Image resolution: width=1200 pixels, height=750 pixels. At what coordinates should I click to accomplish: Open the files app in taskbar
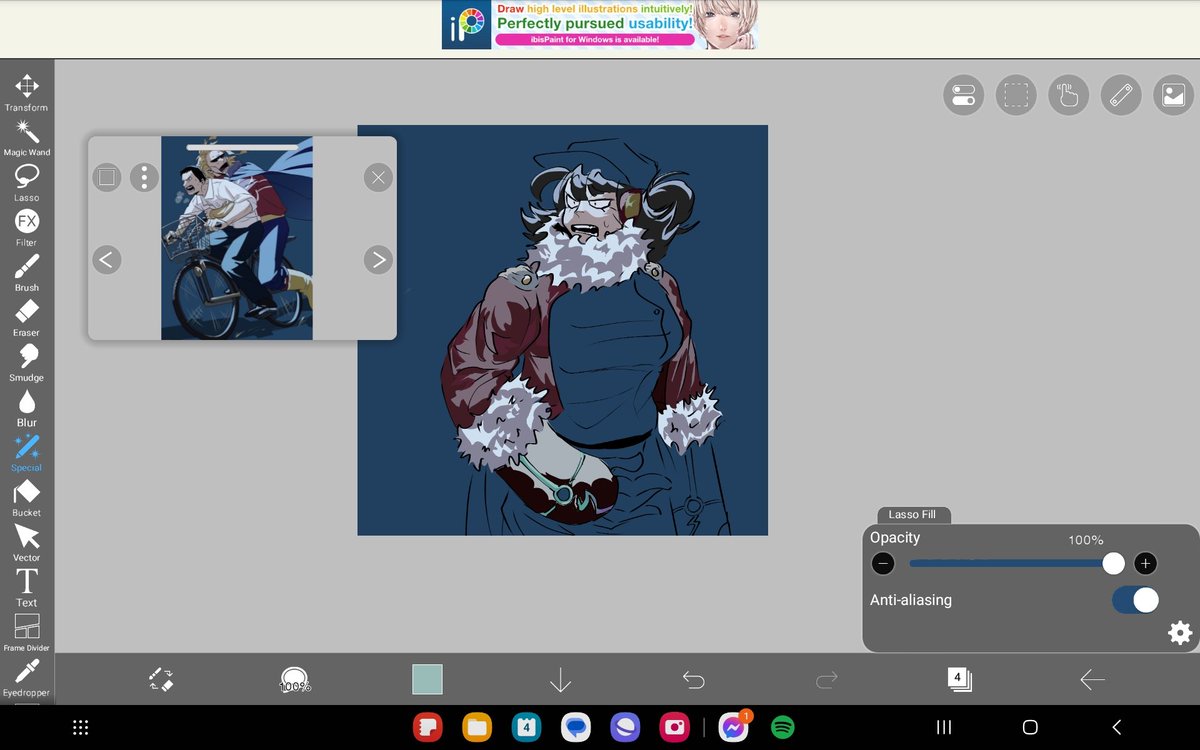tap(477, 728)
